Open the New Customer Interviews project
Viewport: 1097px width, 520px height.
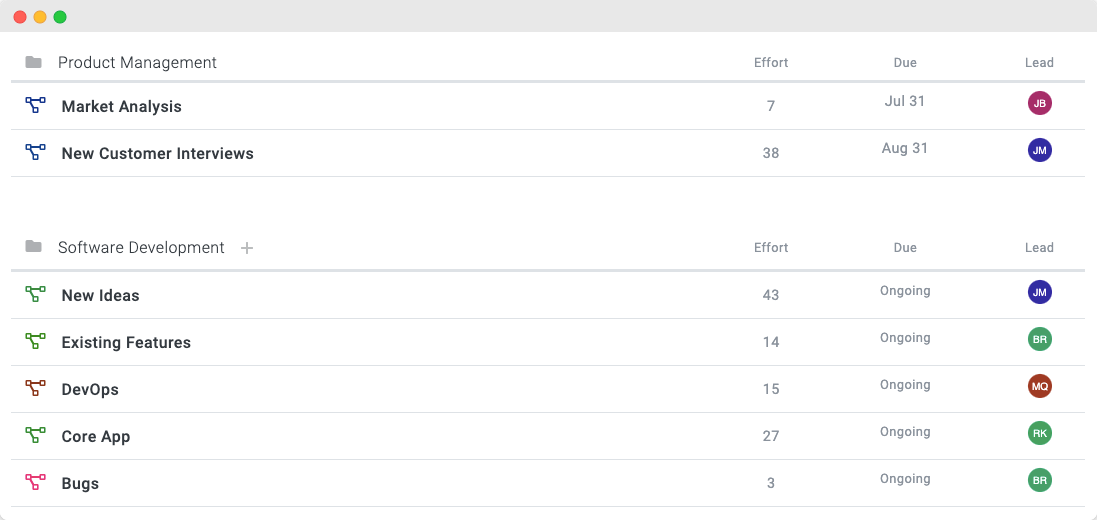pos(157,153)
